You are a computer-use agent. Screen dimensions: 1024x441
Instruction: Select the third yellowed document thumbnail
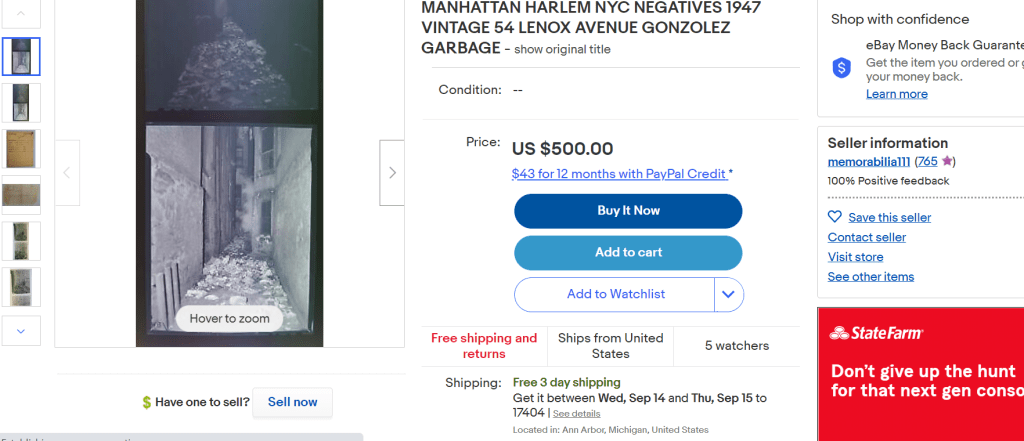[21, 149]
